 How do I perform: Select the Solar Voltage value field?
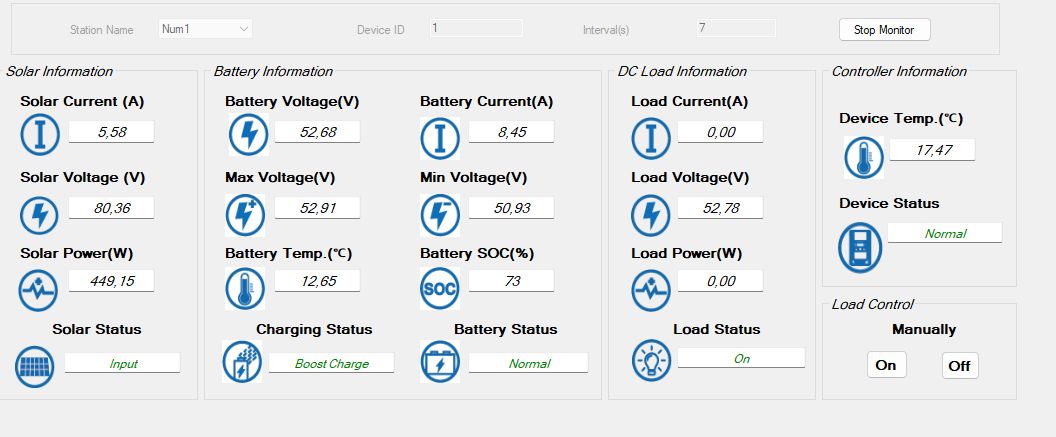pos(111,208)
